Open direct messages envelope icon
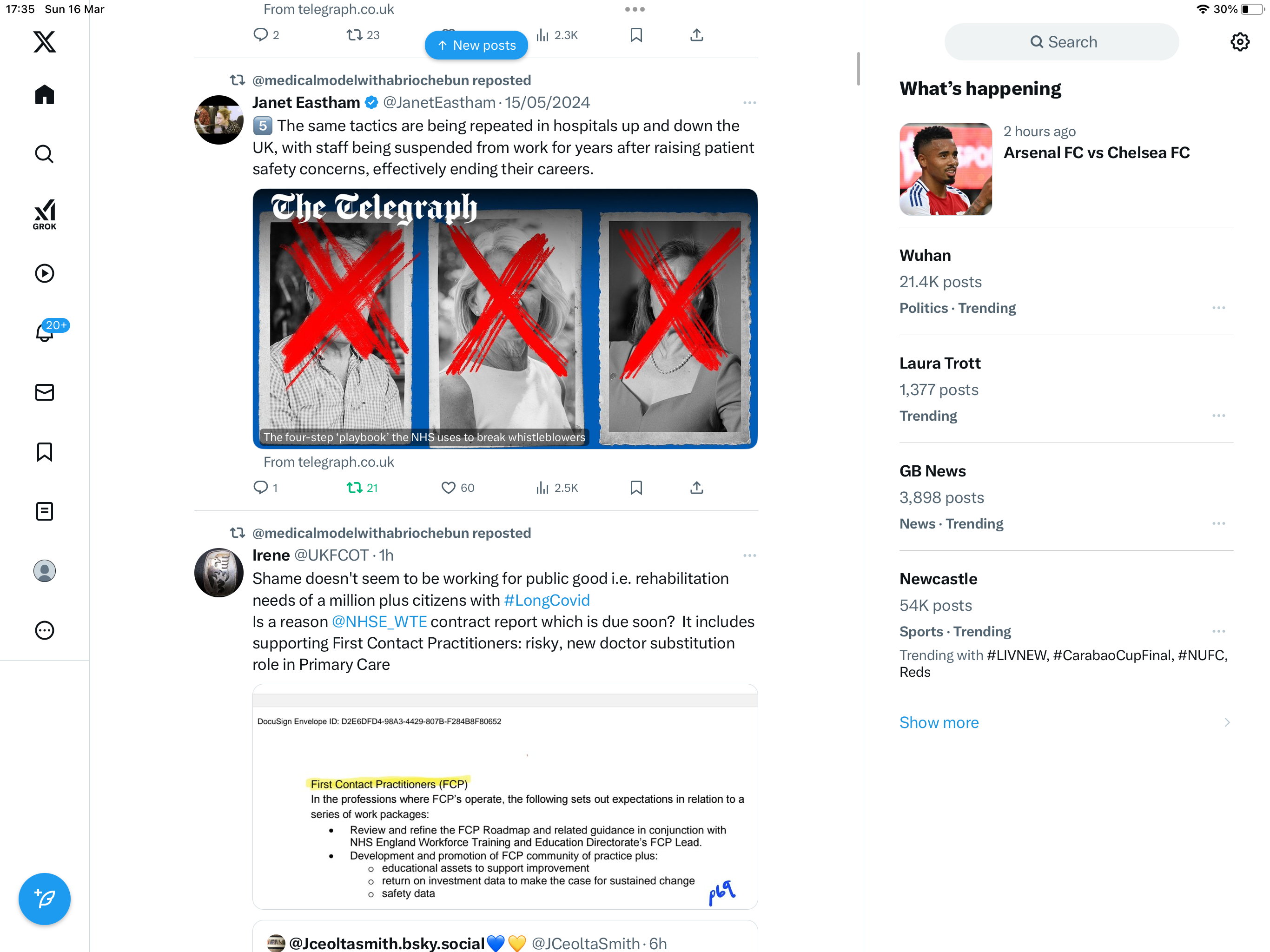Image resolution: width=1270 pixels, height=952 pixels. [x=44, y=392]
